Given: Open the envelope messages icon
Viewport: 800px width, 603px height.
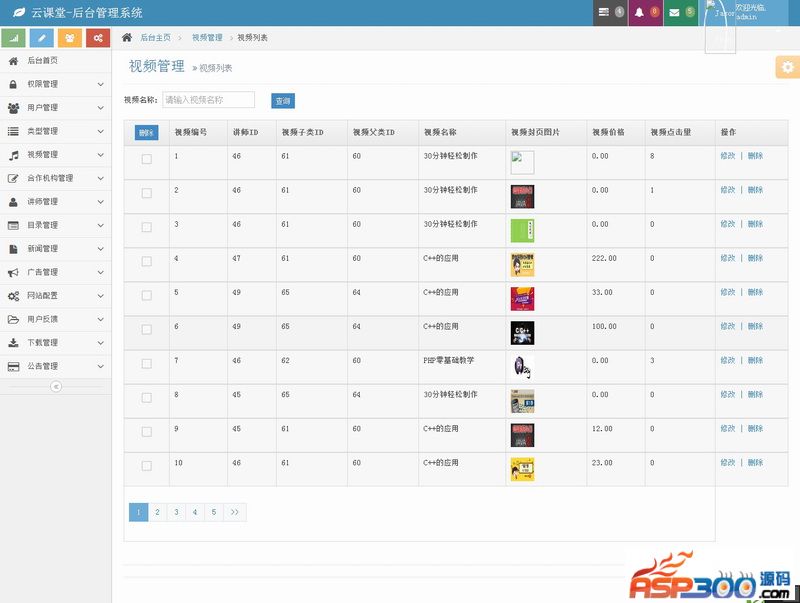Looking at the screenshot, I should tap(674, 12).
